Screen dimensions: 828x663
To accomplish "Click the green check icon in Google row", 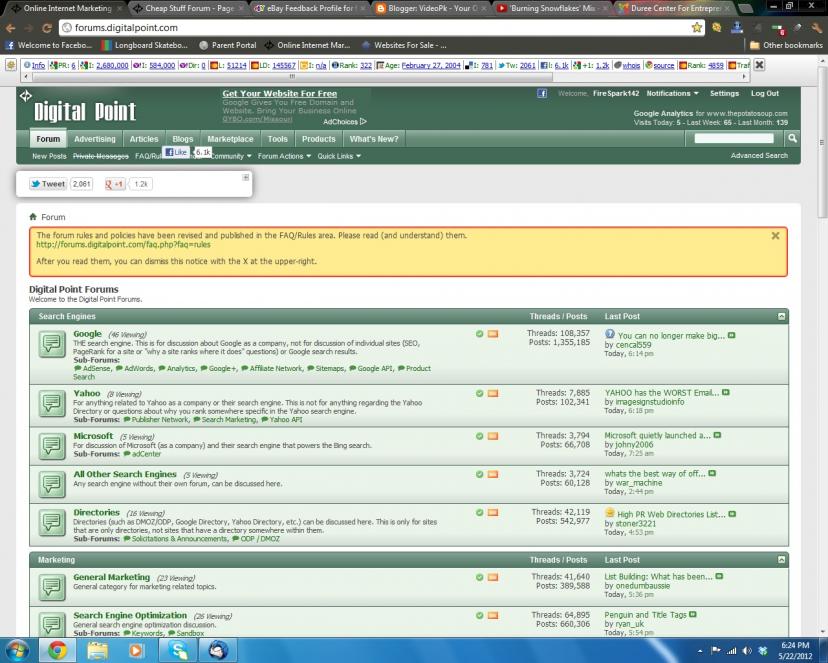I will 479,334.
